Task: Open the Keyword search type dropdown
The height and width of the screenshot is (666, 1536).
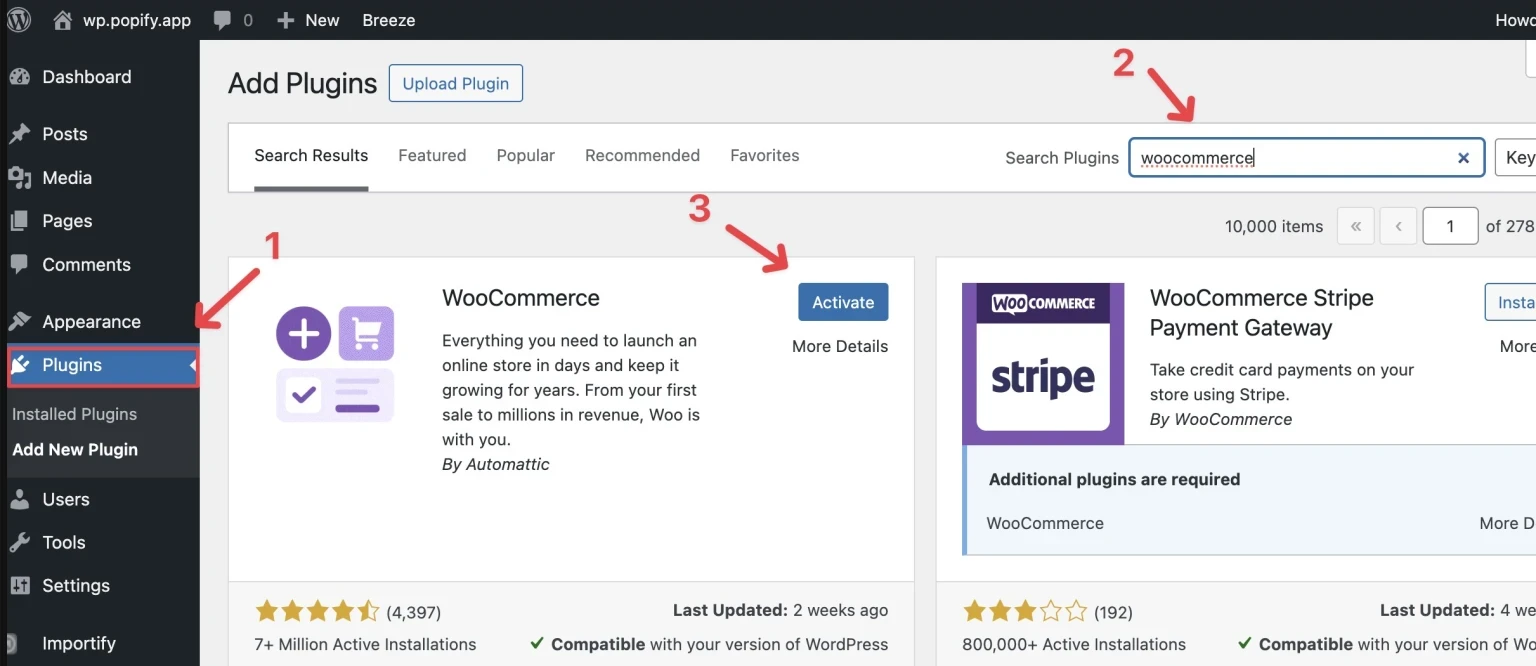Action: (1516, 158)
